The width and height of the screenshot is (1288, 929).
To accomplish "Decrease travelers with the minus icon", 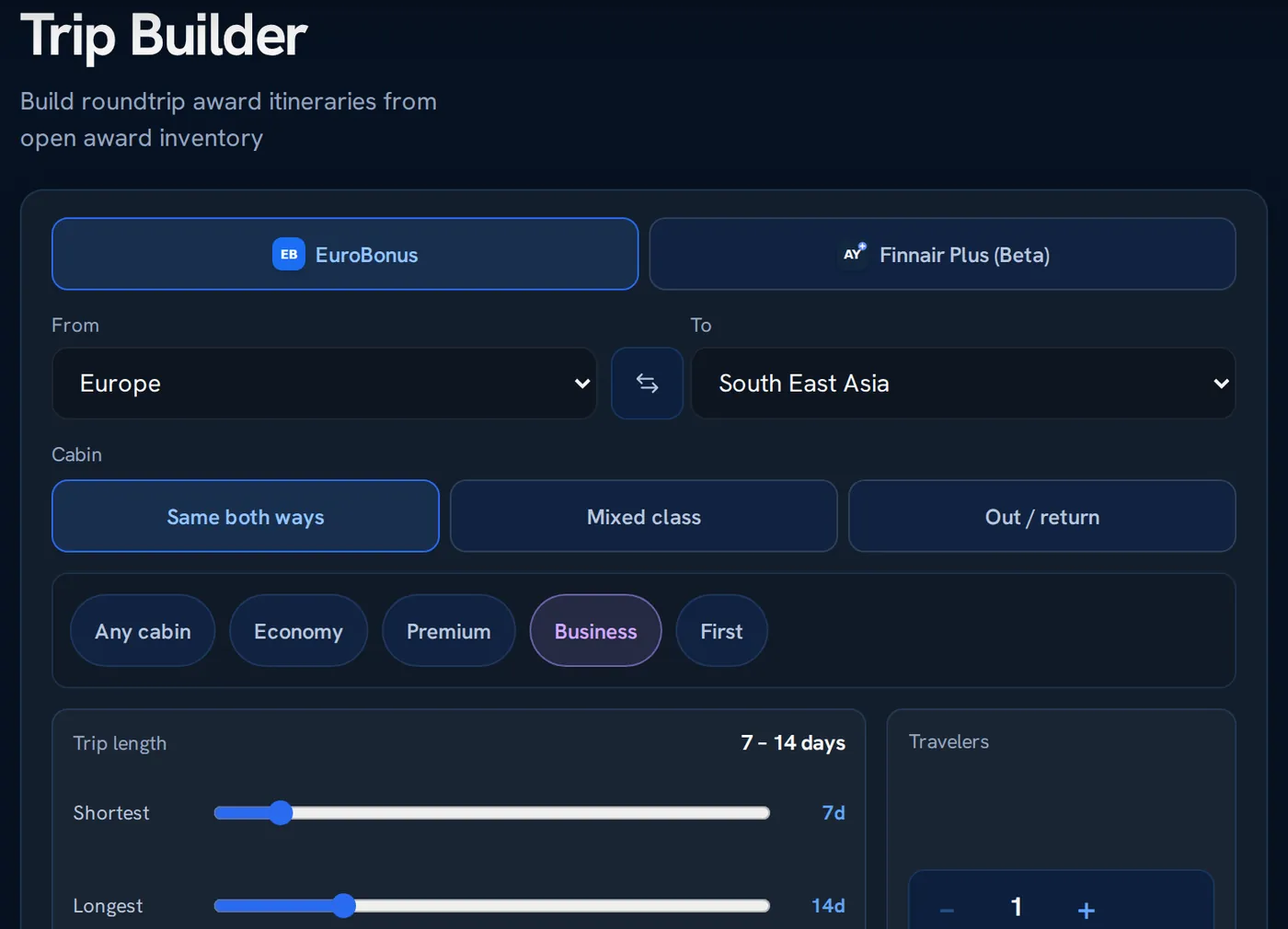I will [947, 910].
